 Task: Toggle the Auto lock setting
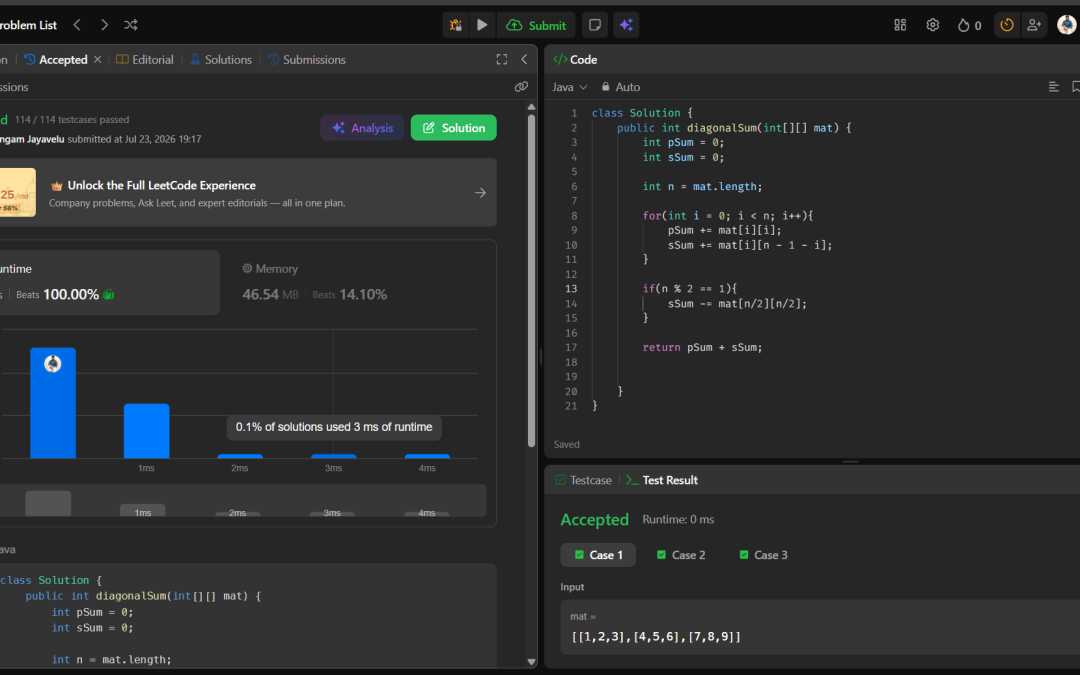[621, 87]
